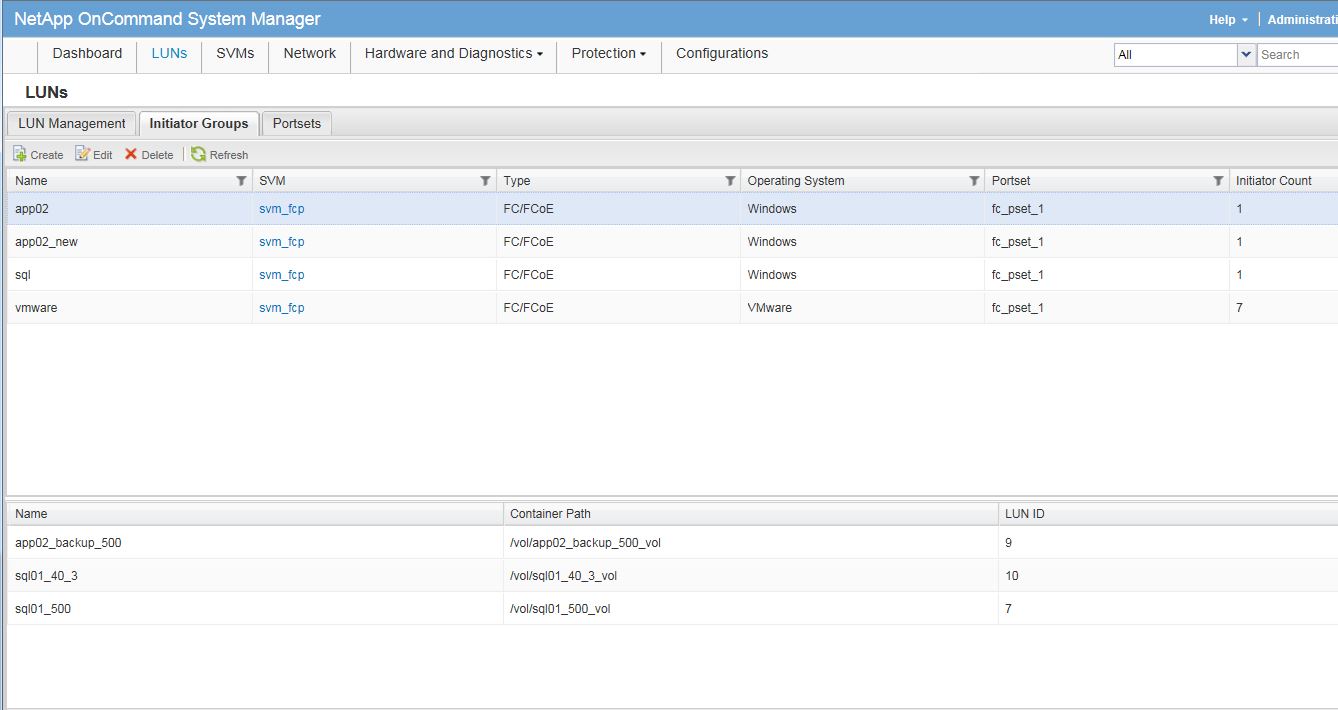Click the Edit icon in toolbar
Image resolution: width=1338 pixels, height=710 pixels.
(x=83, y=154)
